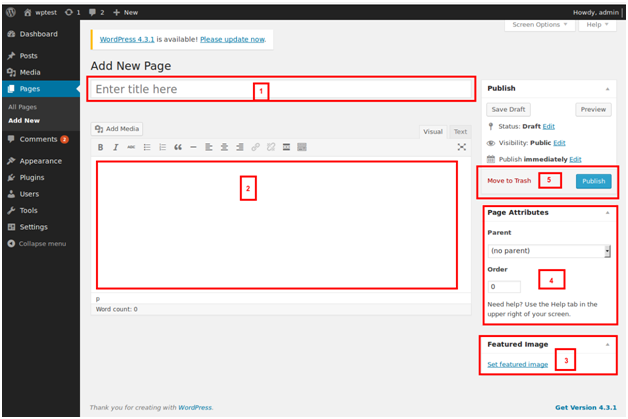The width and height of the screenshot is (628, 419).
Task: Click the Preview button
Action: (593, 109)
